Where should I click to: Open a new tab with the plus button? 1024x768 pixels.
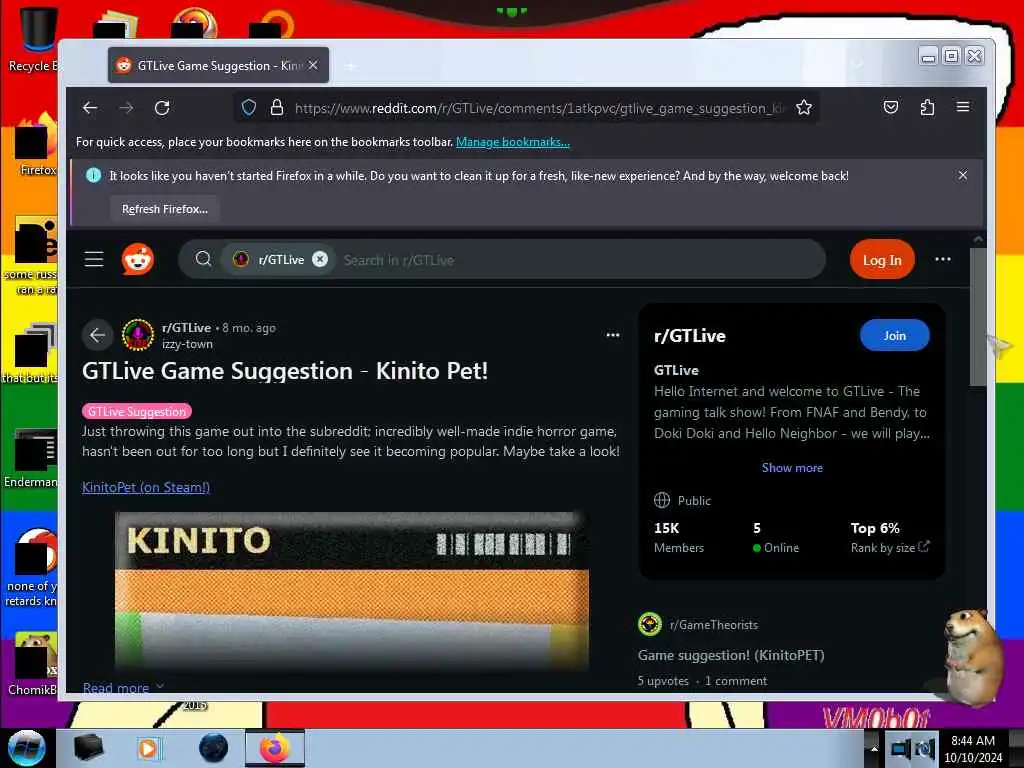click(351, 66)
